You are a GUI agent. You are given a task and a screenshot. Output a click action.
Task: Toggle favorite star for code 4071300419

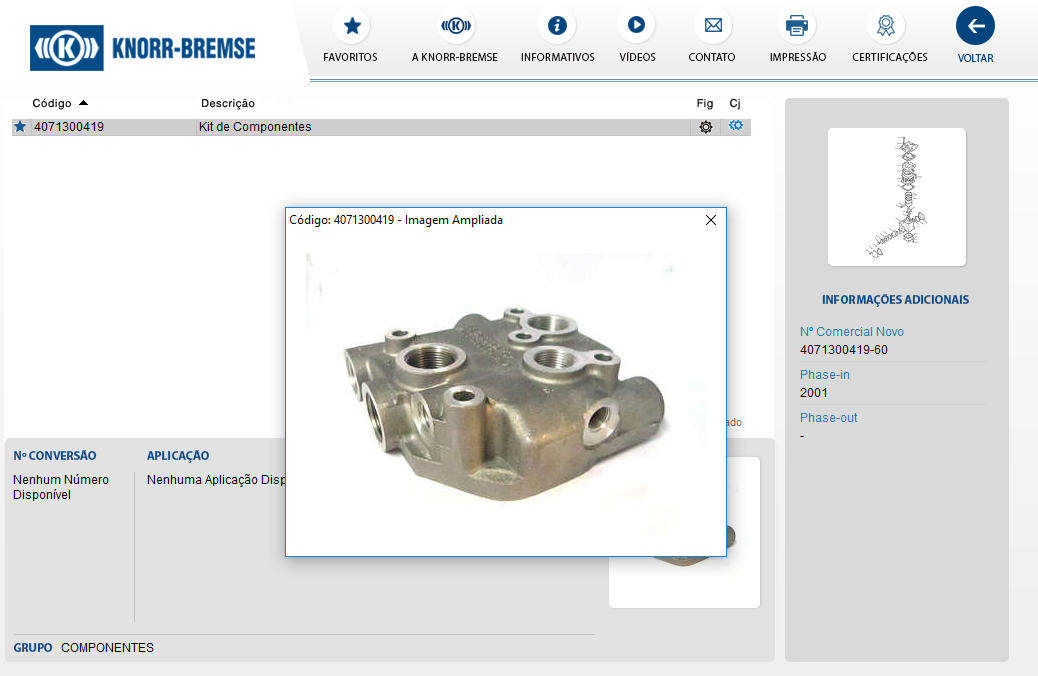point(20,127)
